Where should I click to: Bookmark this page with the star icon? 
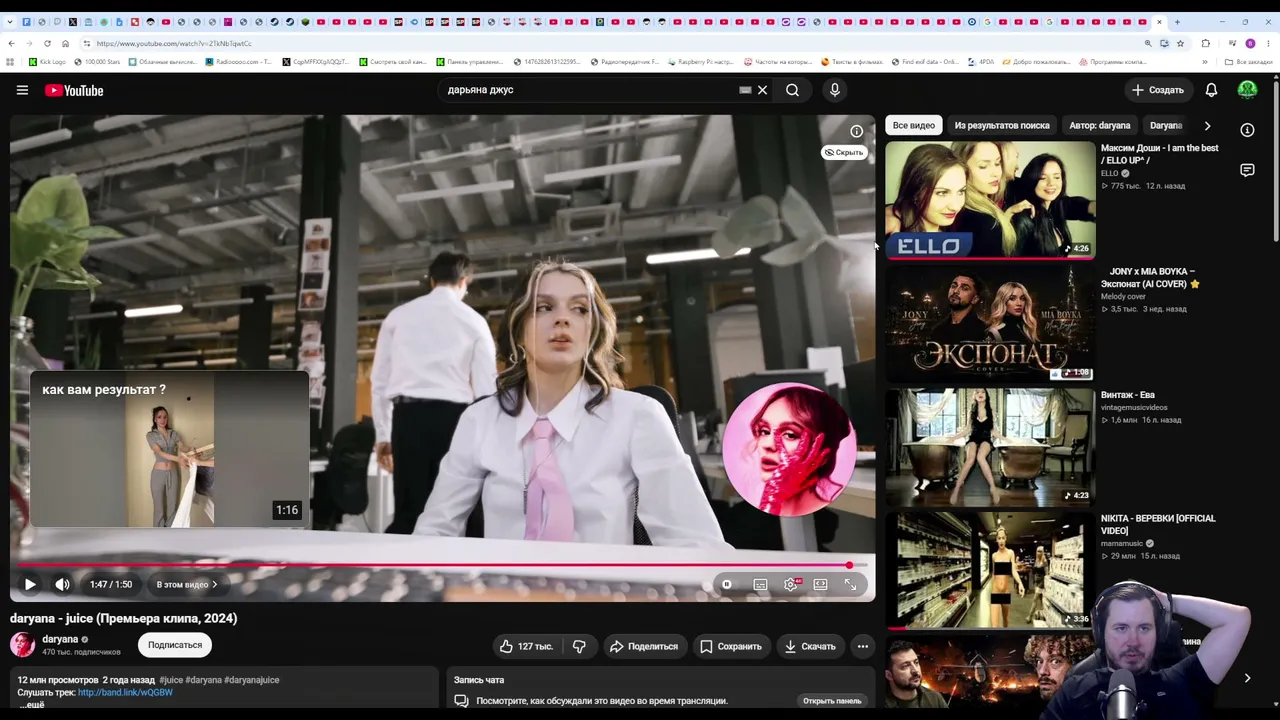click(1180, 43)
